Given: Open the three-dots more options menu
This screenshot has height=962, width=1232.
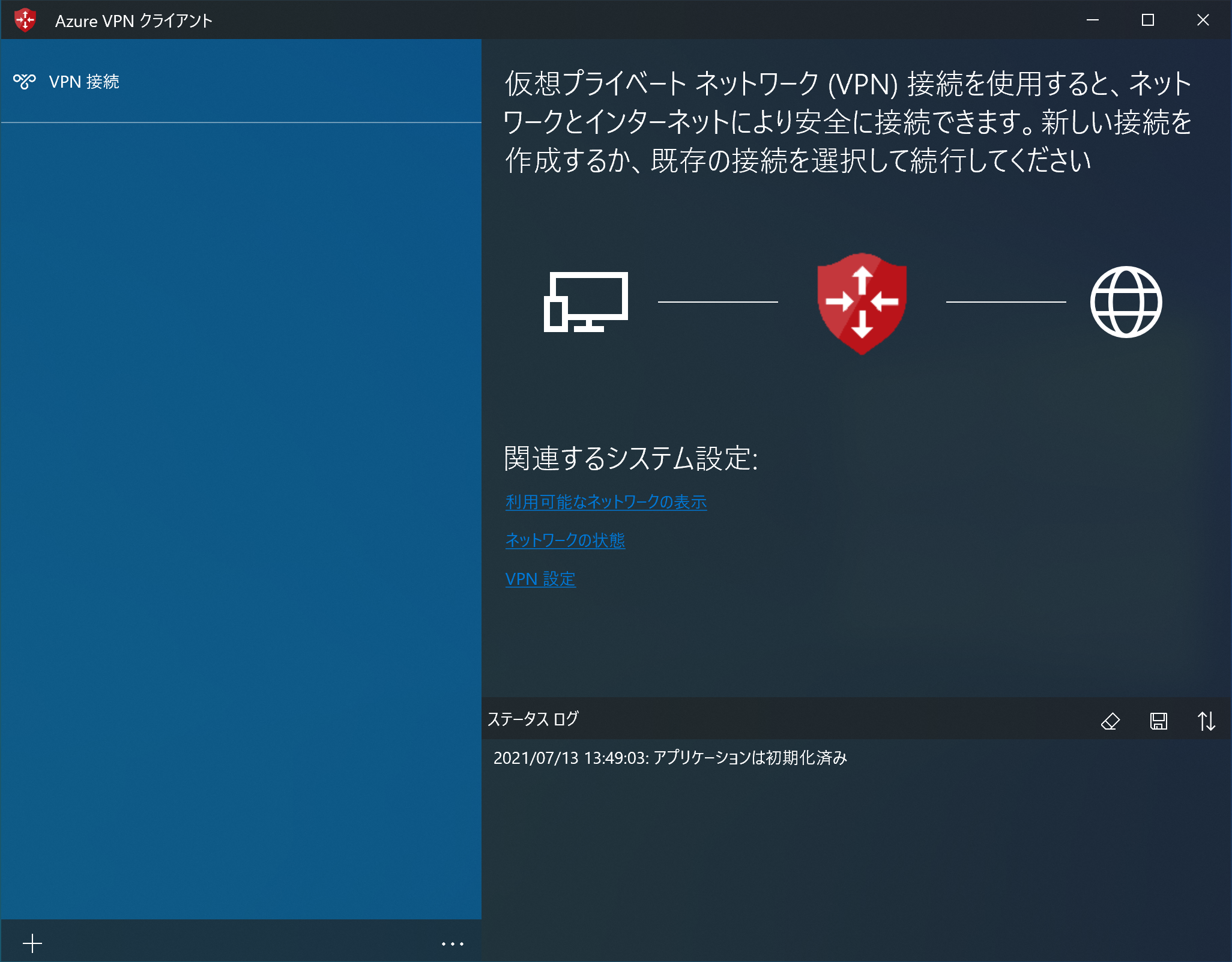Looking at the screenshot, I should [x=452, y=943].
